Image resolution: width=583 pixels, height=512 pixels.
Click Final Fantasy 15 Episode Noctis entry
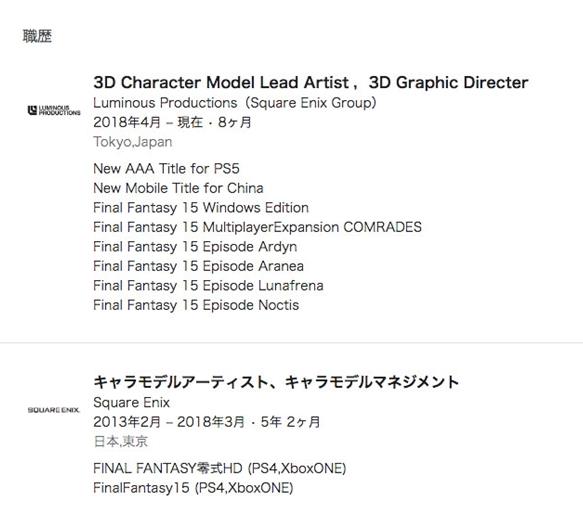[196, 305]
